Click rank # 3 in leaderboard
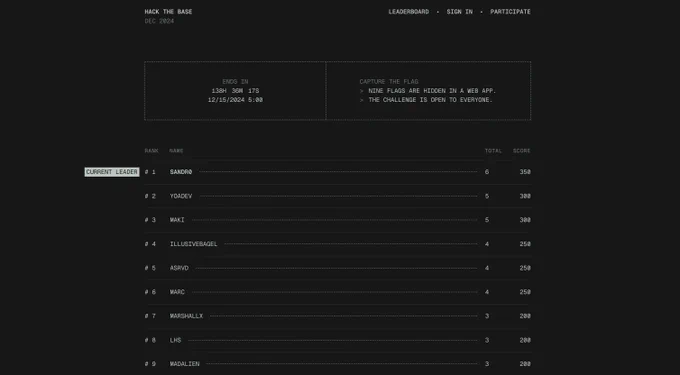680x375 pixels. [150, 220]
